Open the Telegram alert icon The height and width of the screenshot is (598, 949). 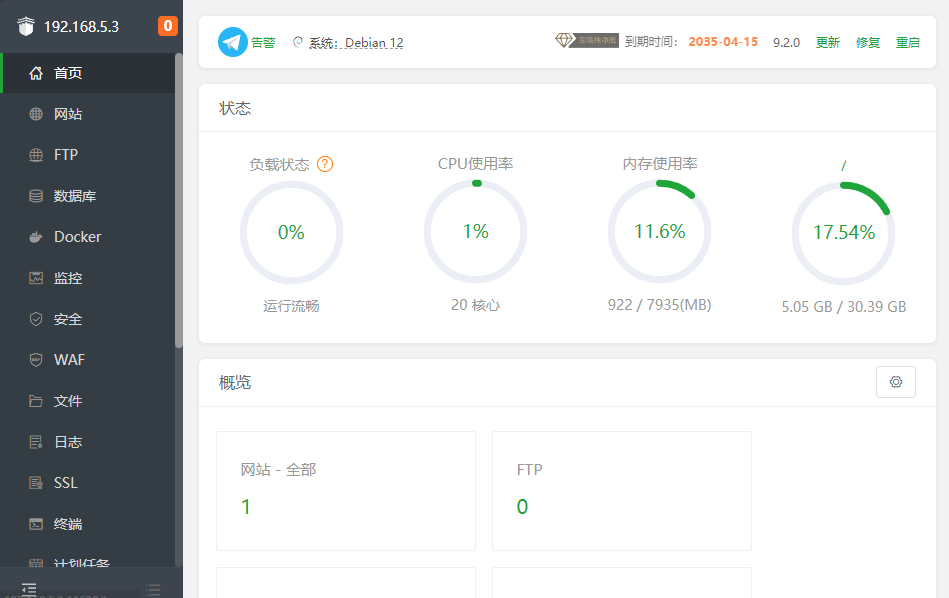(232, 42)
